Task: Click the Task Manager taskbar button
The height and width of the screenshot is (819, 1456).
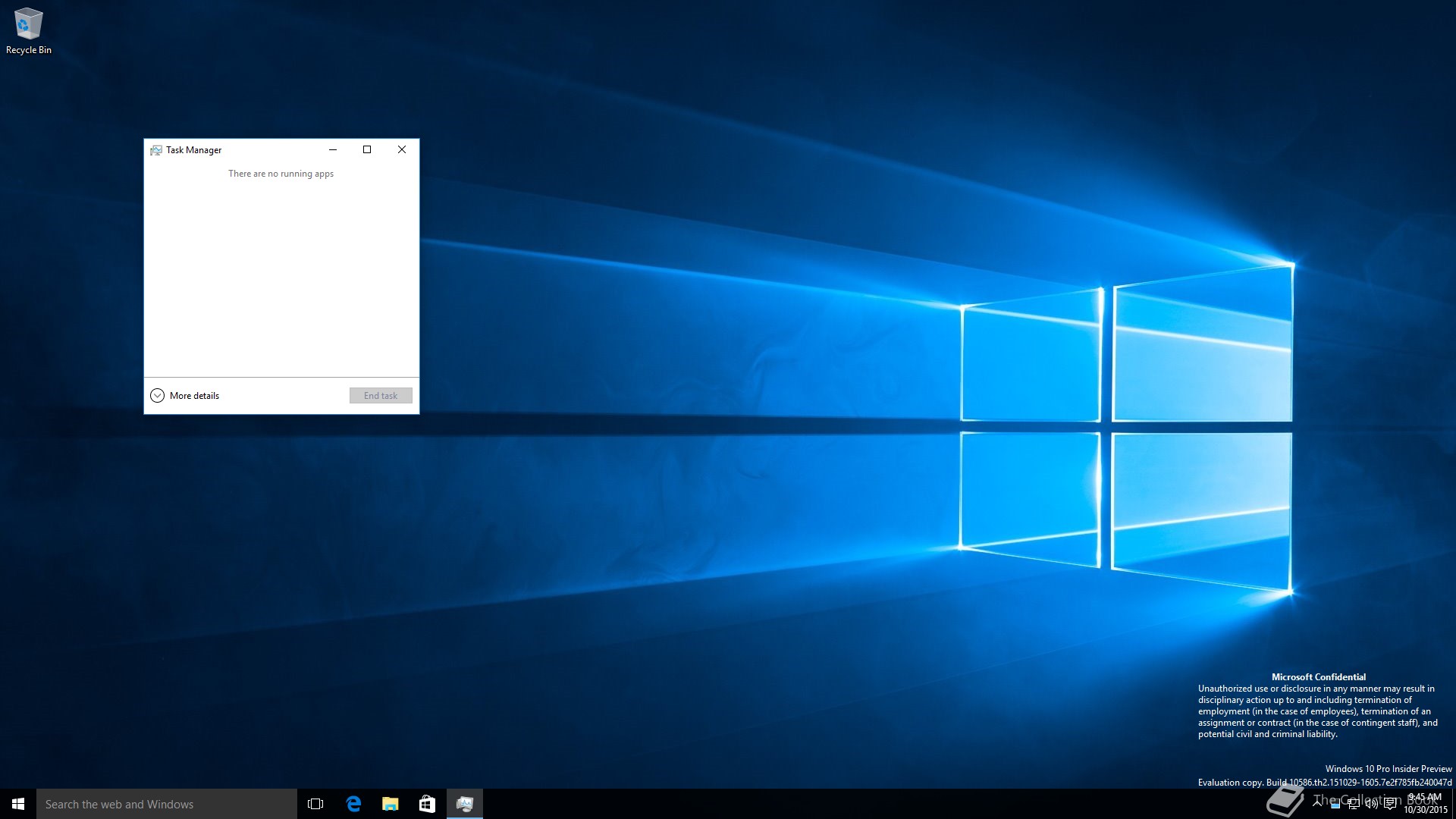Action: 465,804
